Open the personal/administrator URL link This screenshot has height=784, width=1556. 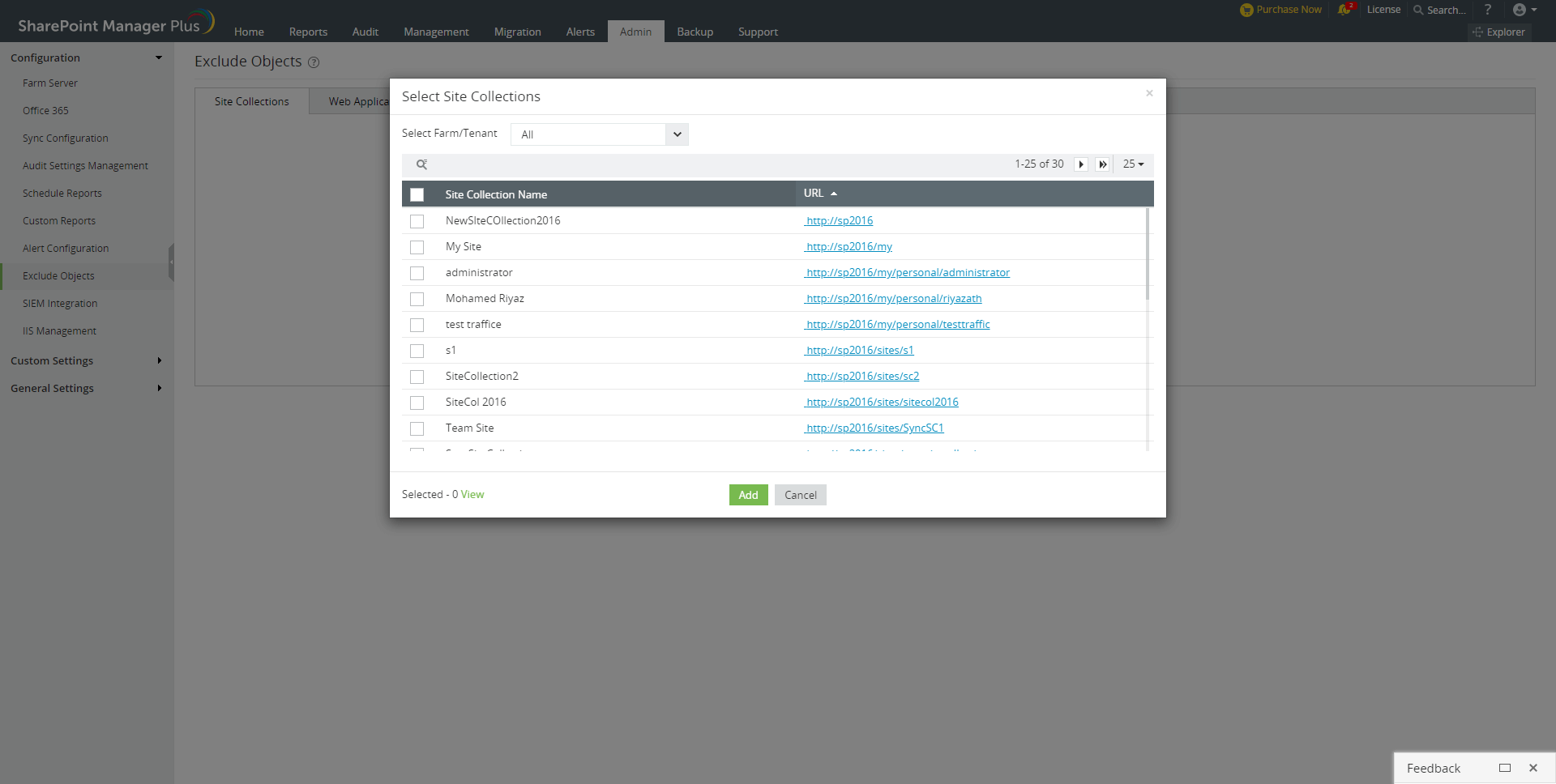[x=907, y=272]
